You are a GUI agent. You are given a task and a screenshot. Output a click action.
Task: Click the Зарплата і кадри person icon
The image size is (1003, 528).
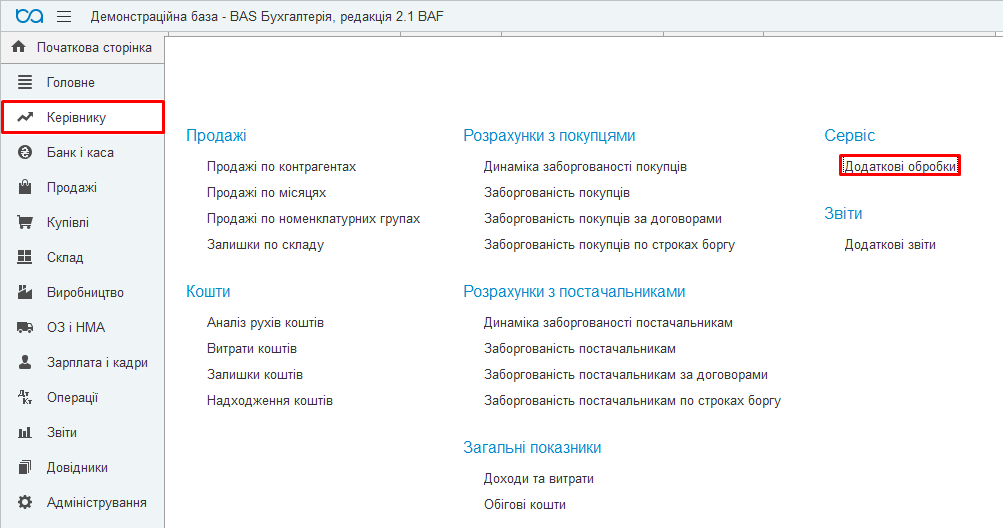pos(26,363)
